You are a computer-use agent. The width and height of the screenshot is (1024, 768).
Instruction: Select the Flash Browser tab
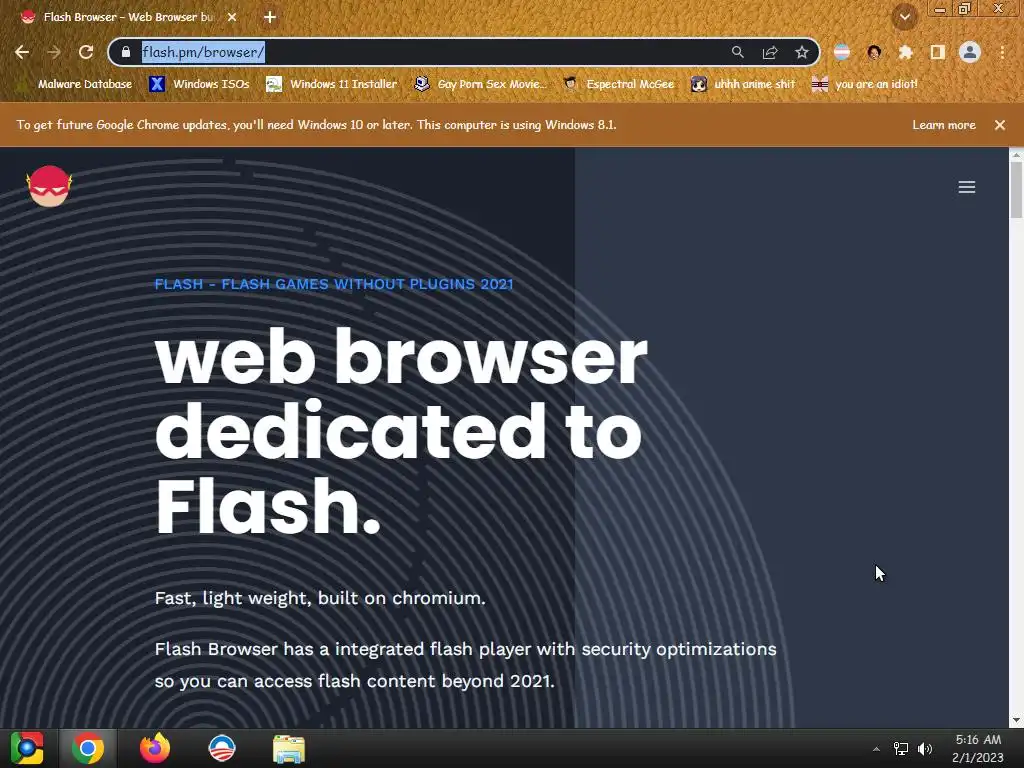(x=127, y=17)
